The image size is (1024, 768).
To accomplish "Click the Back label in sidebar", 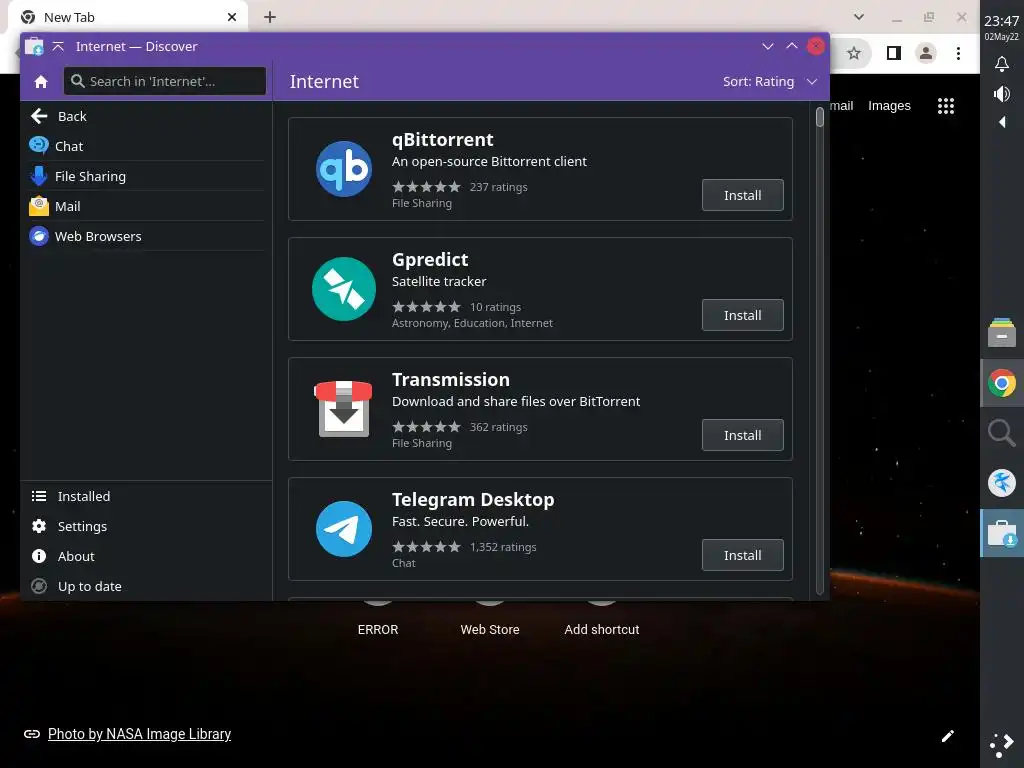I will 72,116.
